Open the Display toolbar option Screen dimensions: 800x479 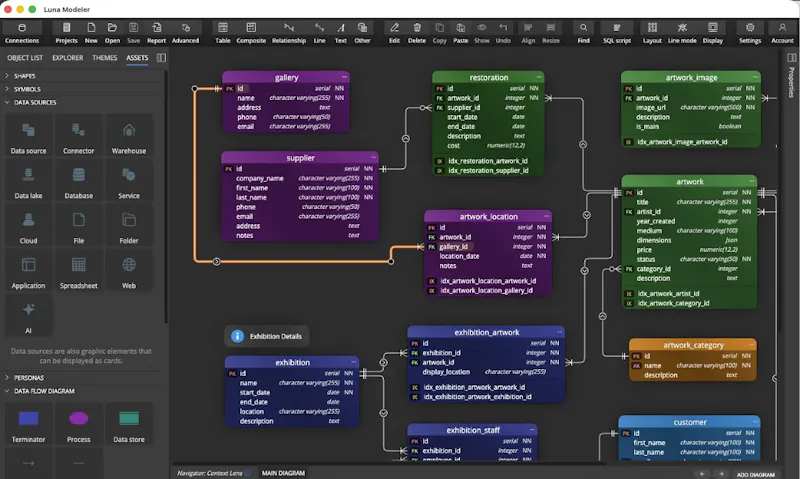click(x=713, y=33)
